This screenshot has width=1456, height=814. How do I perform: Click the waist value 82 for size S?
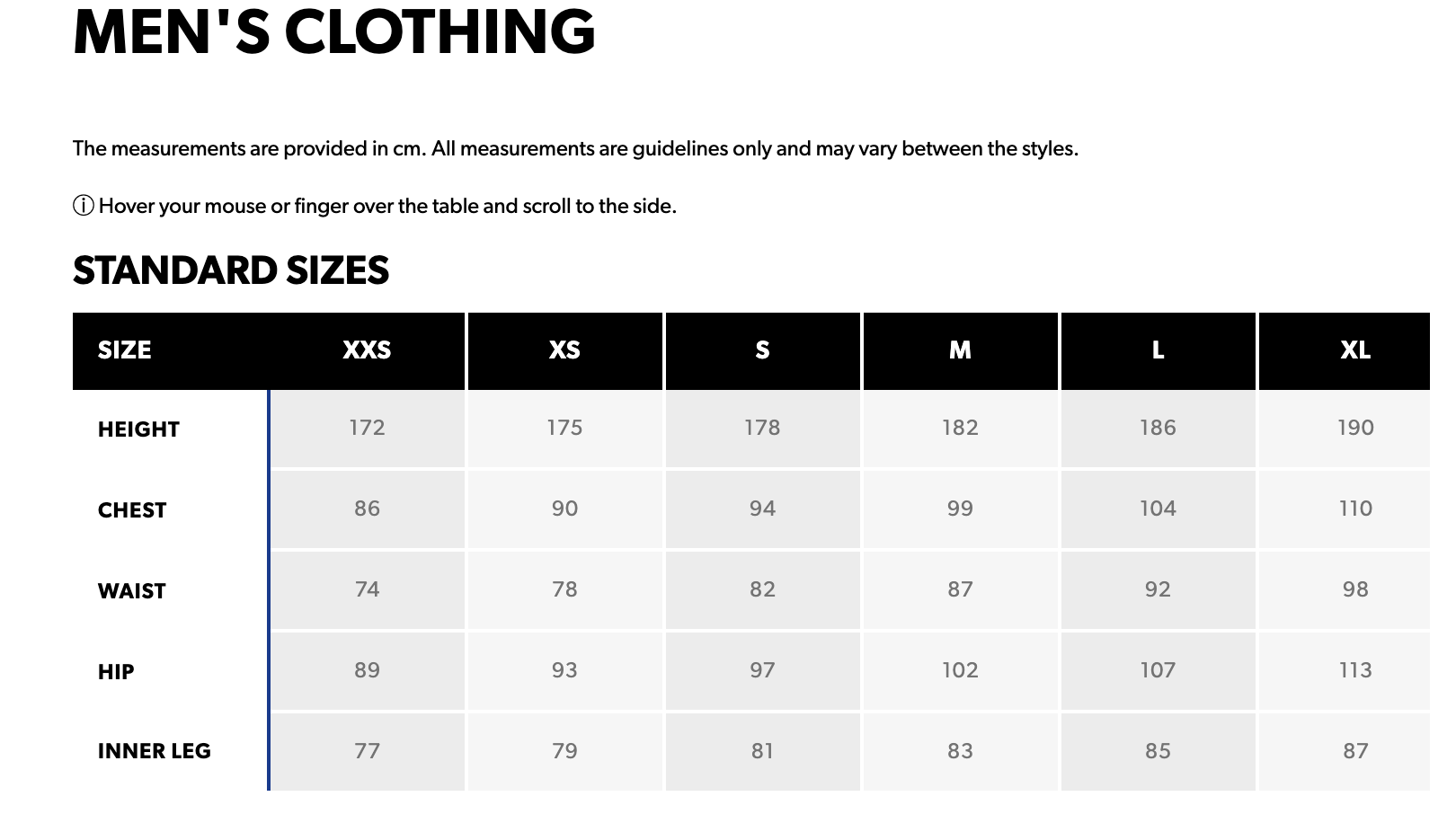762,589
